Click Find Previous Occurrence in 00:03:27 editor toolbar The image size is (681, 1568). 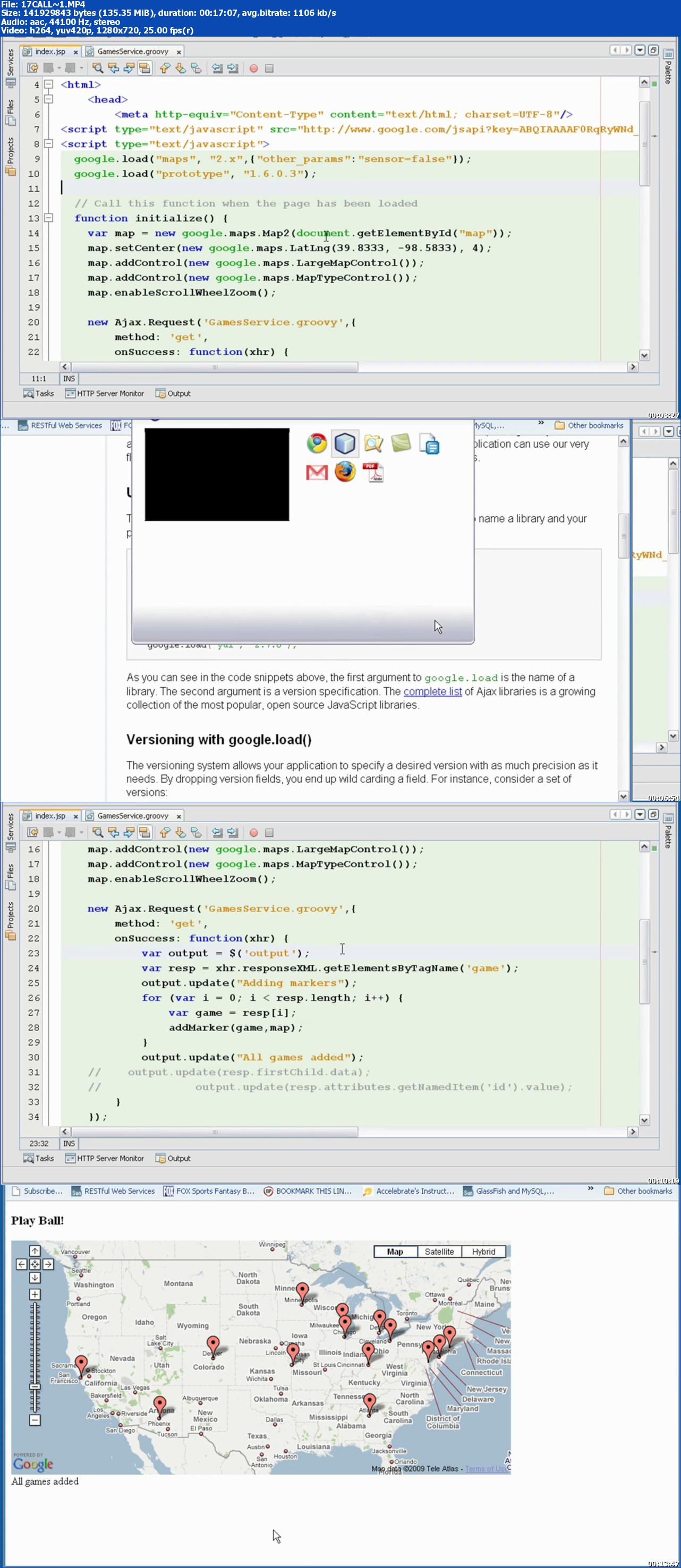pyautogui.click(x=113, y=68)
